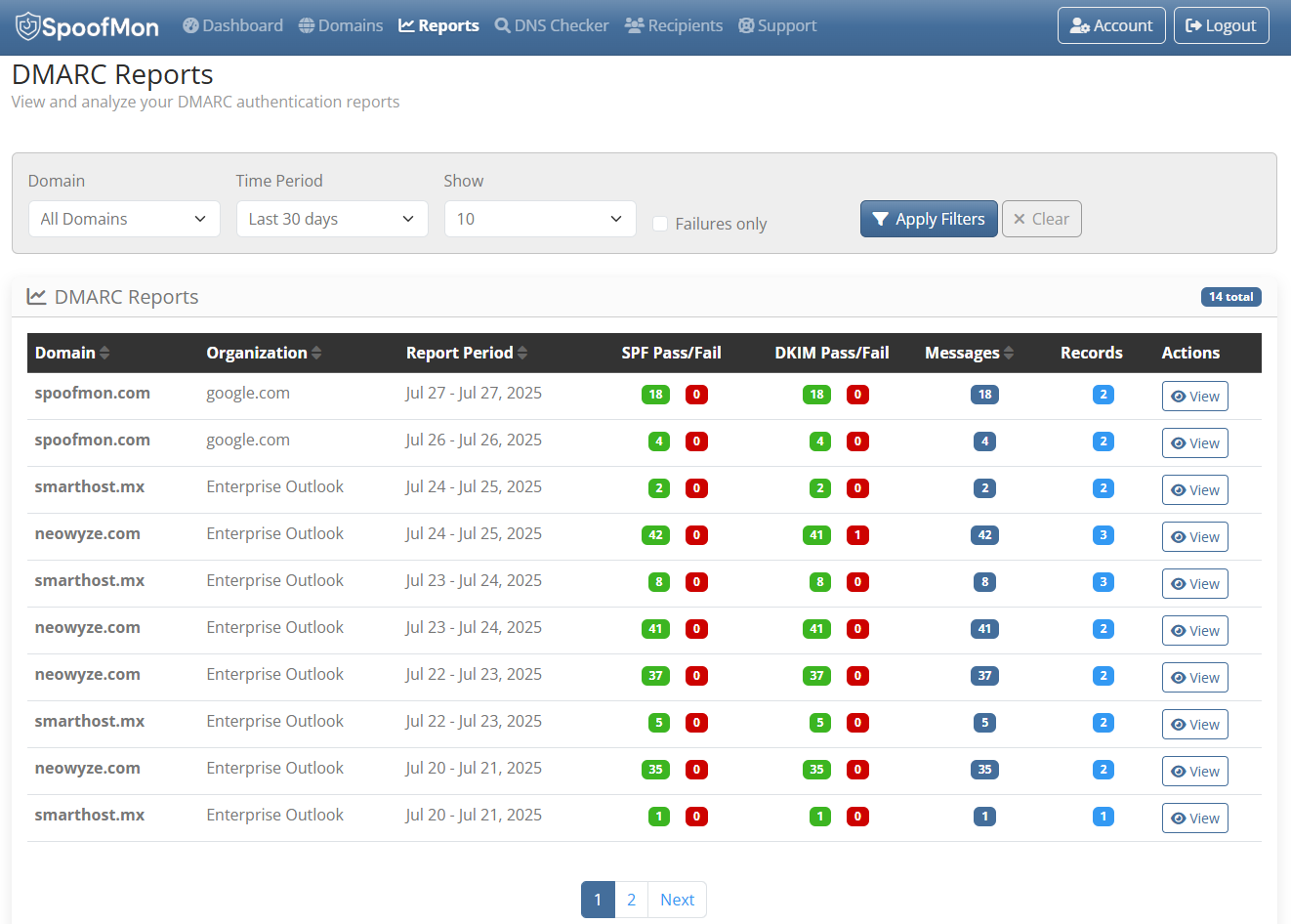The height and width of the screenshot is (924, 1291).
Task: Select the Support icon in navbar
Action: point(746,25)
